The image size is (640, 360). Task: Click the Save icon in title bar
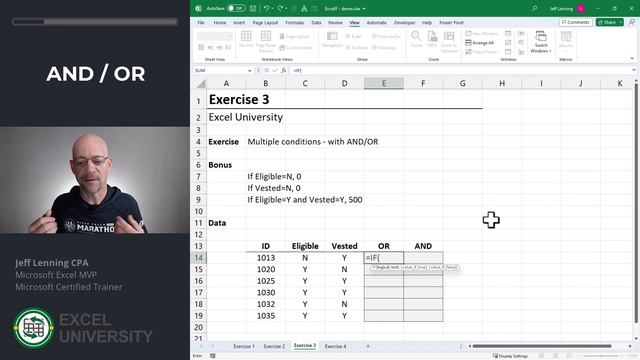(253, 8)
